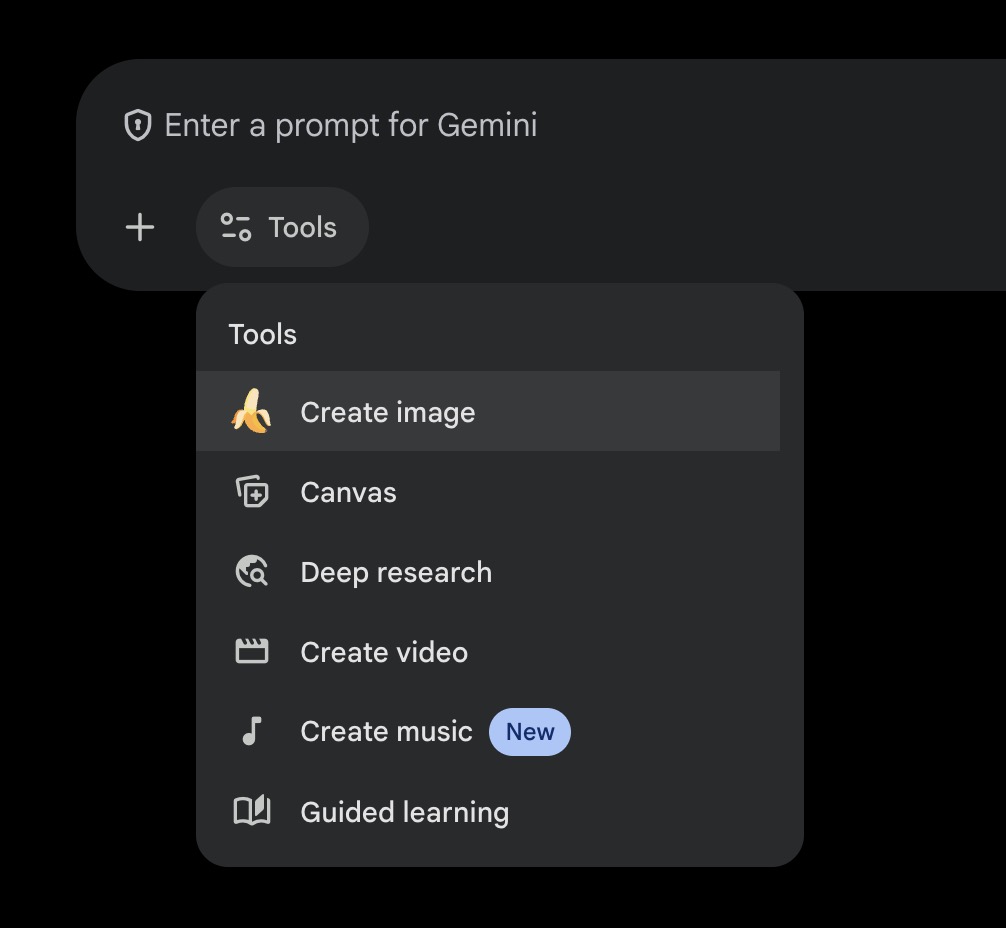Click the sliders icon on Tools button

click(x=236, y=227)
